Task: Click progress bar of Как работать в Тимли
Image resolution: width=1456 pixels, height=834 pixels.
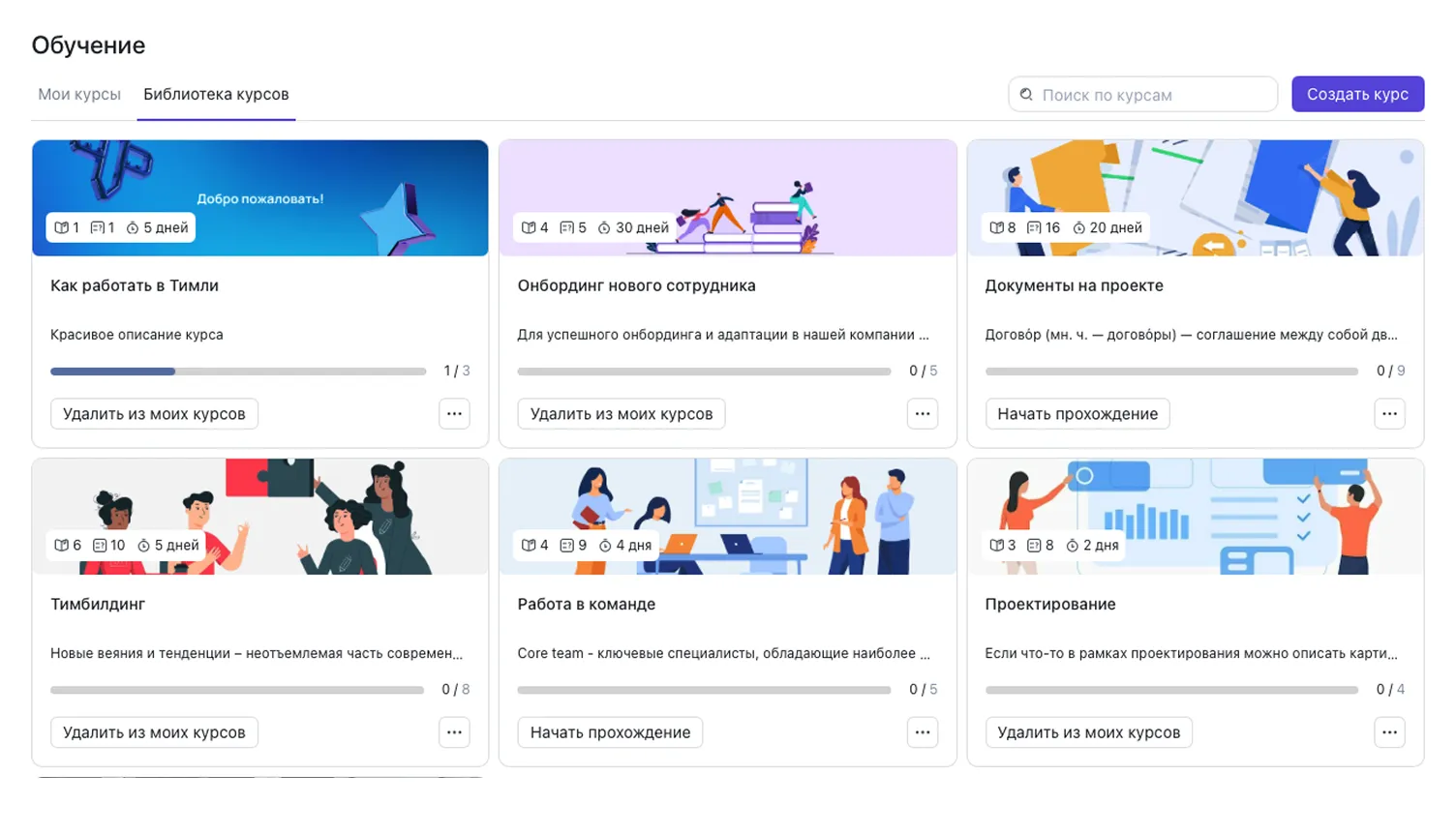Action: click(x=238, y=372)
